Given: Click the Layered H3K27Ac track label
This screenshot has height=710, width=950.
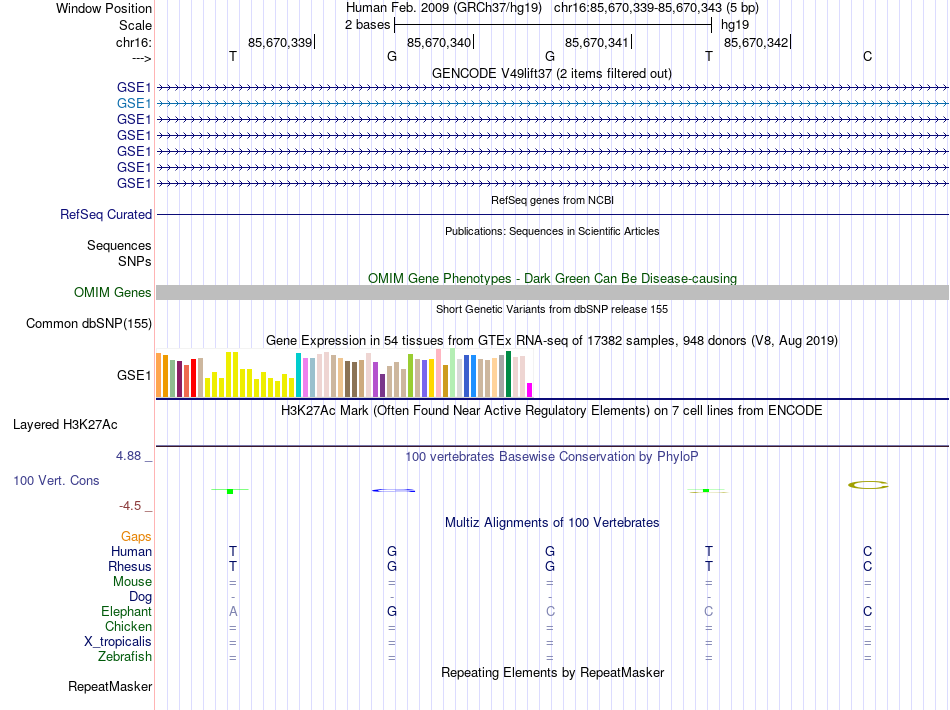Looking at the screenshot, I should click(x=65, y=425).
